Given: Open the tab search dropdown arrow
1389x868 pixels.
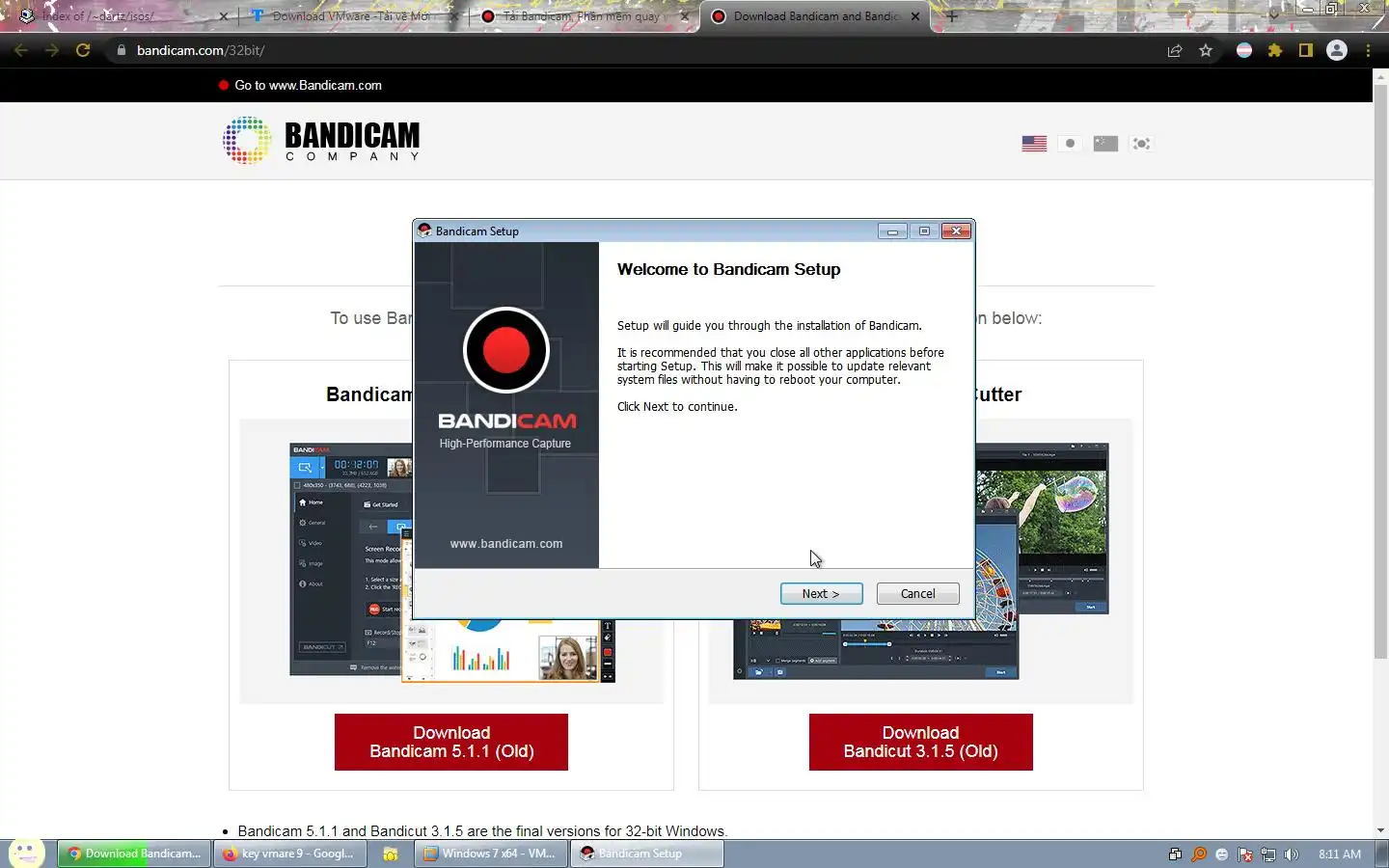Looking at the screenshot, I should (1273, 14).
